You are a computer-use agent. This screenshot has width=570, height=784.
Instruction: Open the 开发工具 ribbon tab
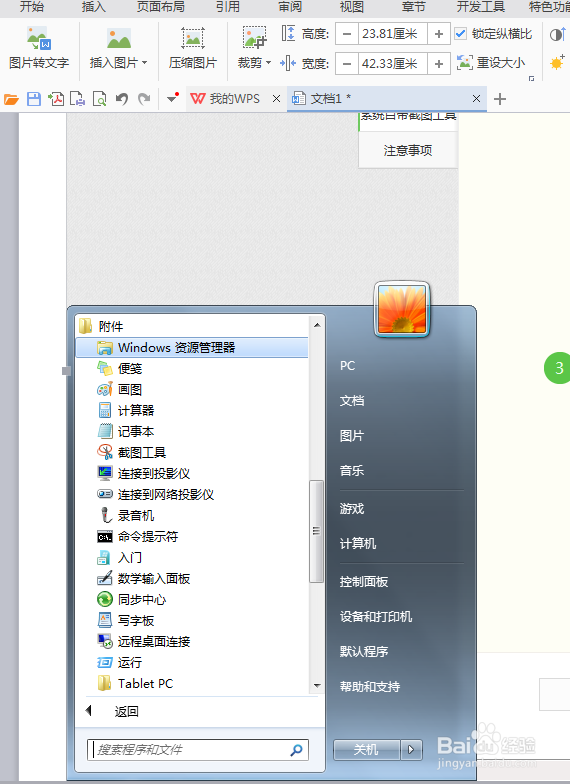(x=480, y=6)
